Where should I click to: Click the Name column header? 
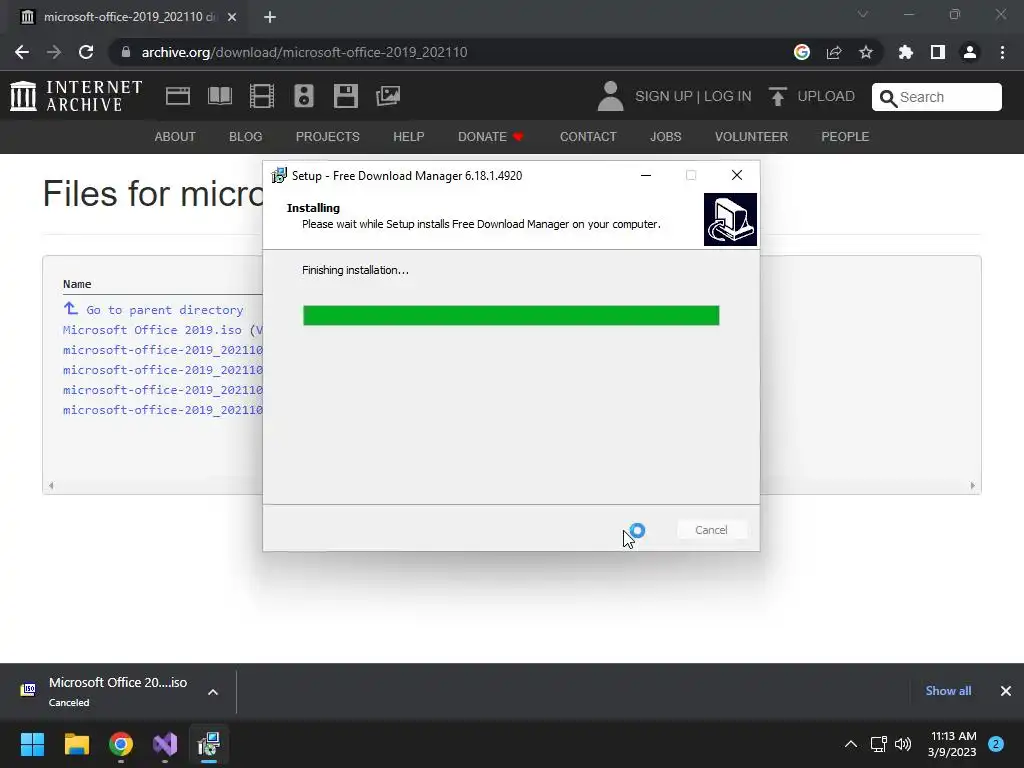point(77,284)
